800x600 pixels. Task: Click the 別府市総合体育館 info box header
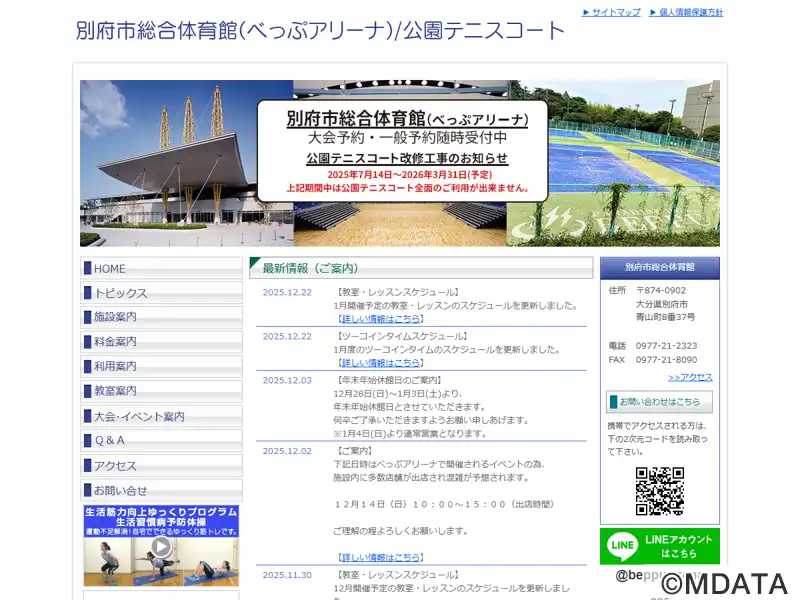point(660,267)
